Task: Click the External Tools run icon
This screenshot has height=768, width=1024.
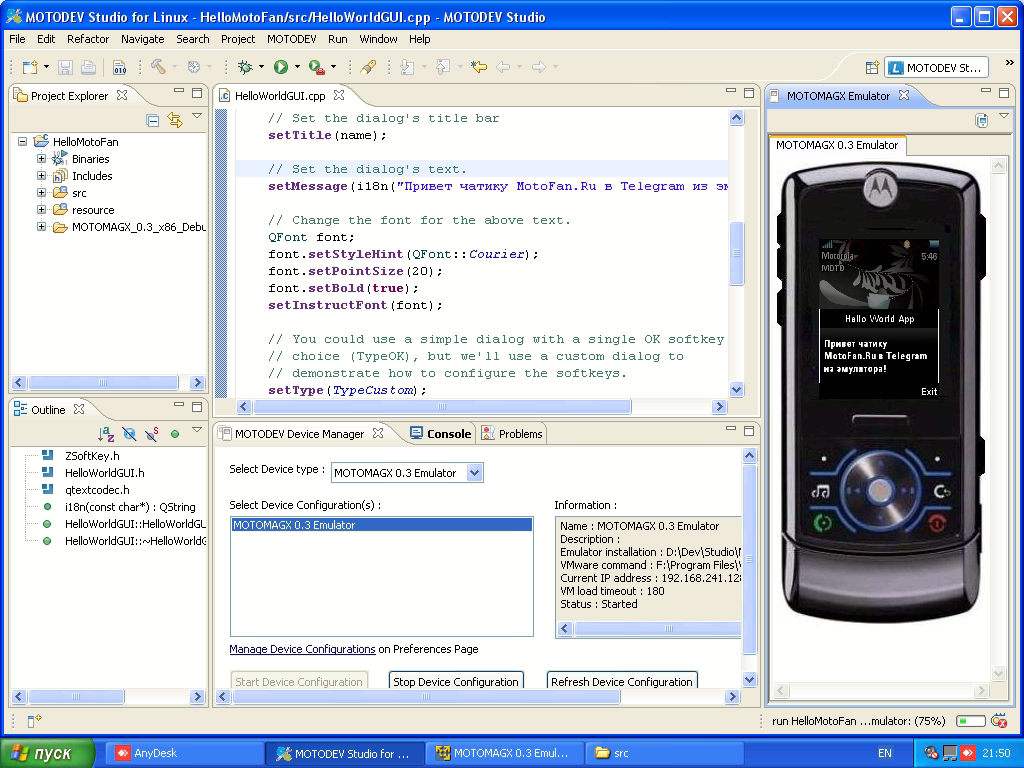Action: 317,67
